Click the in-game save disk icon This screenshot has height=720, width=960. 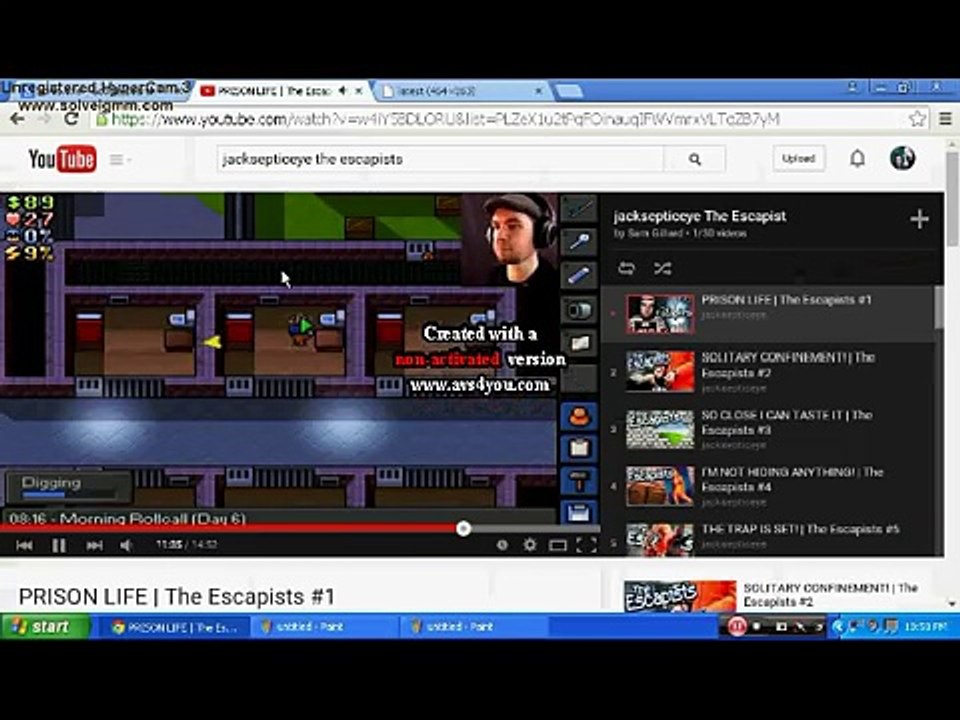tap(579, 512)
